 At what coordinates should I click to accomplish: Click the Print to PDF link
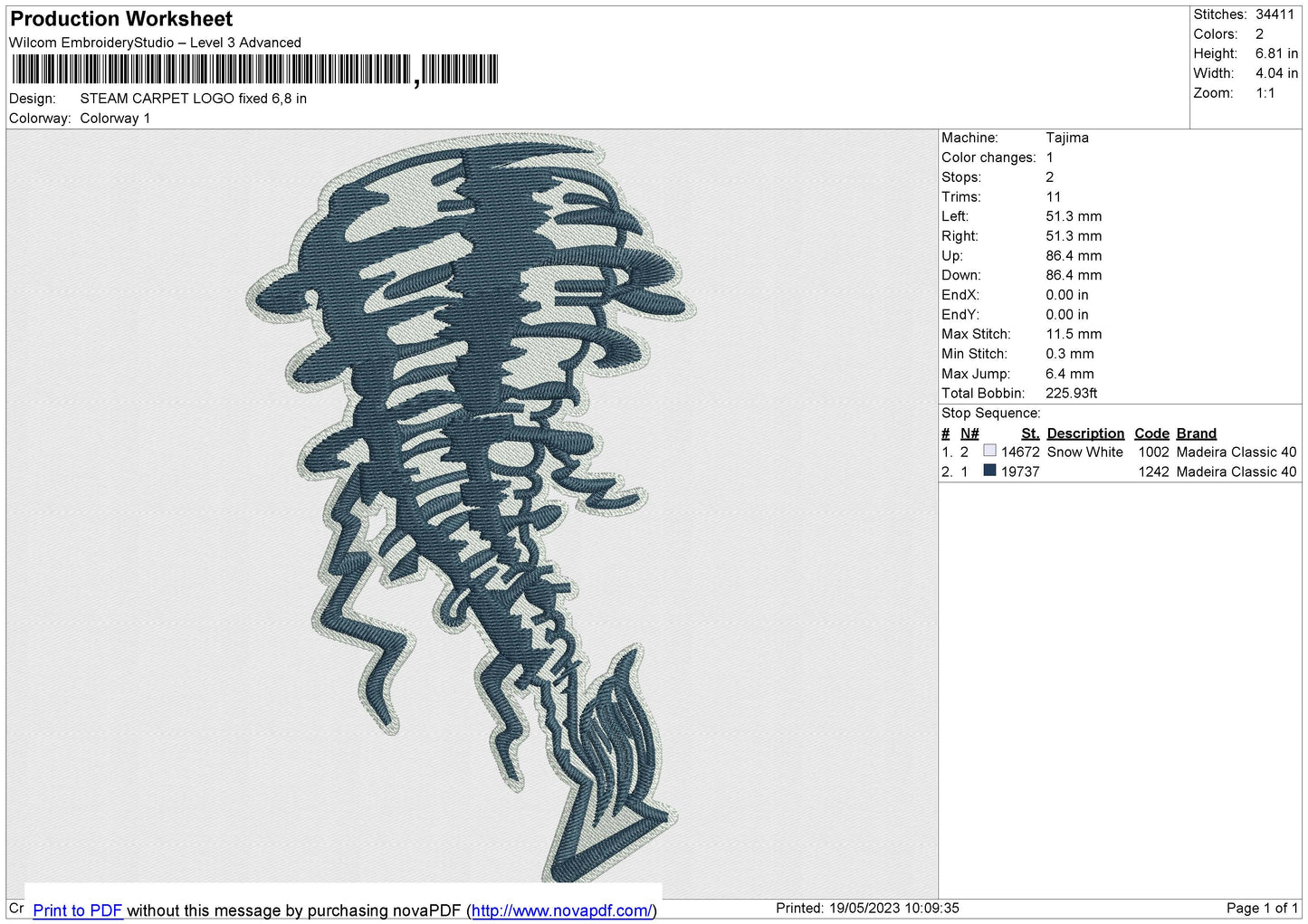click(x=78, y=910)
